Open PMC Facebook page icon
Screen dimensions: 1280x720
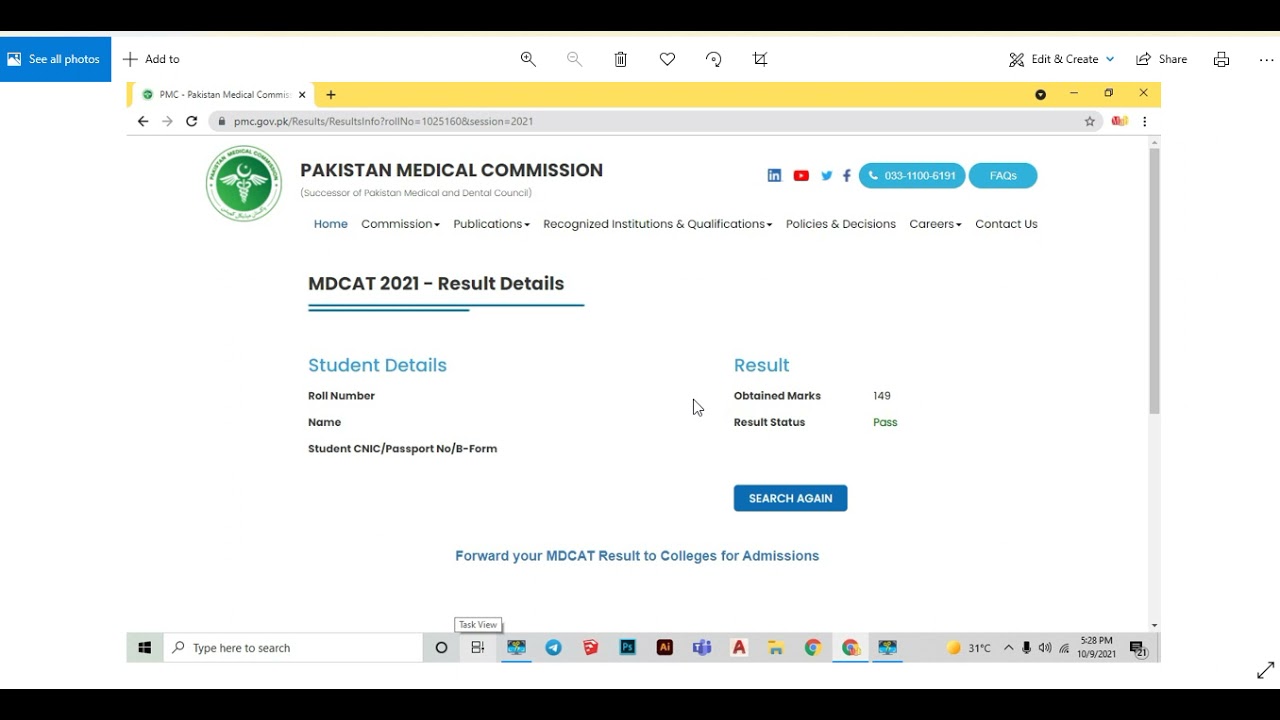pos(846,175)
